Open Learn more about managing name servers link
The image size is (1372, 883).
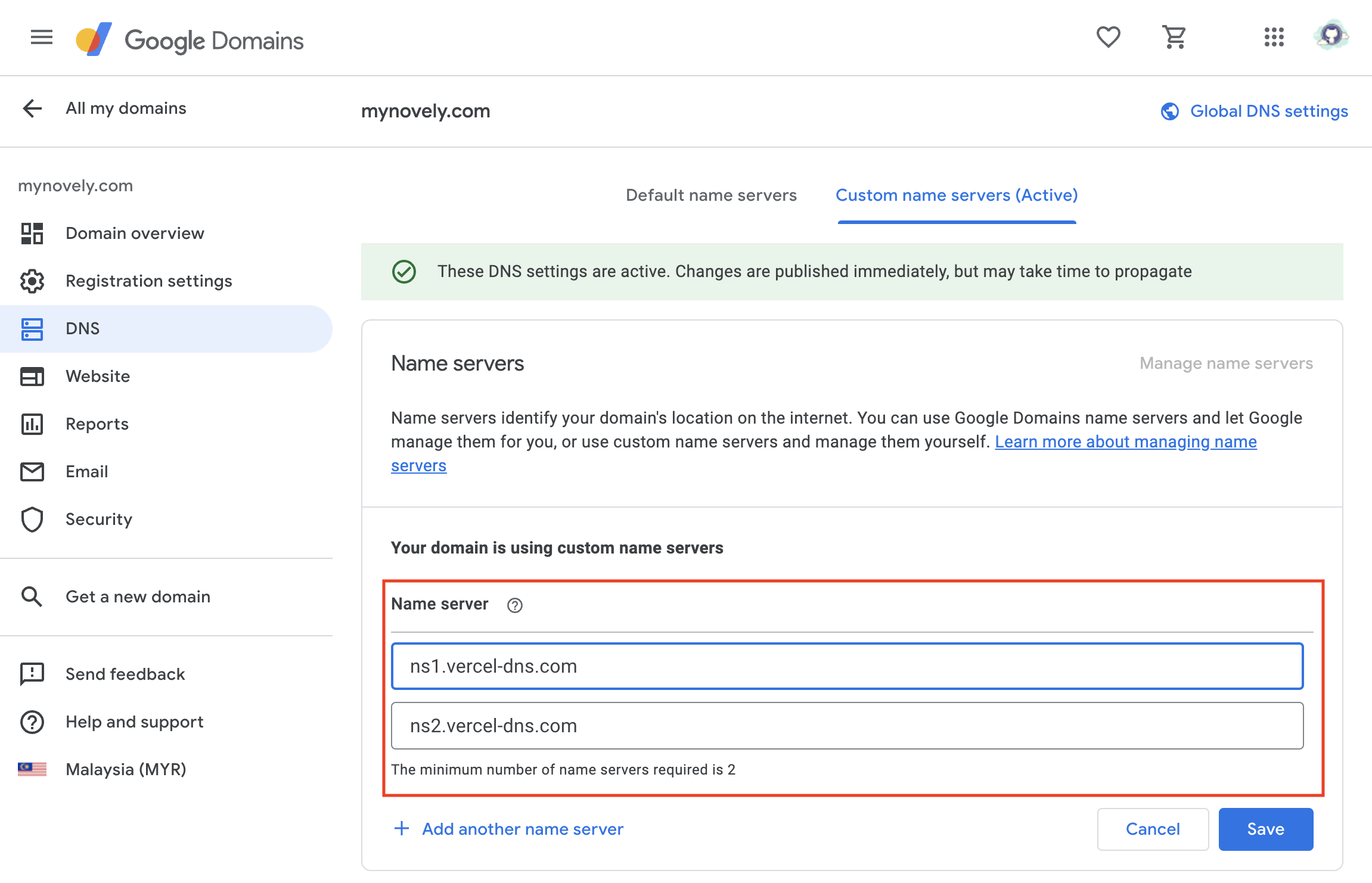click(1125, 442)
